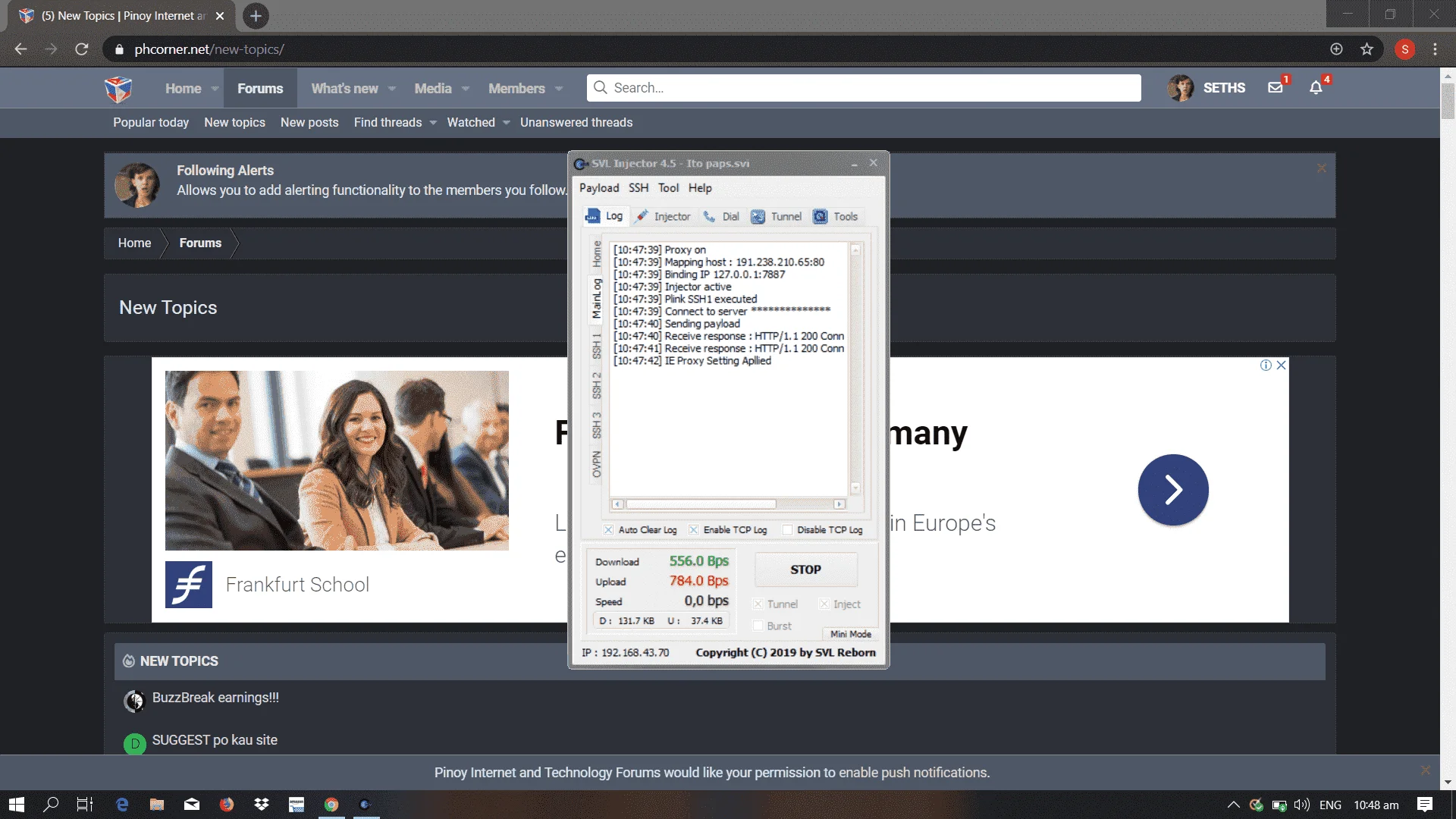The height and width of the screenshot is (819, 1456).
Task: Dismiss the Following Alerts notice
Action: 1322,168
